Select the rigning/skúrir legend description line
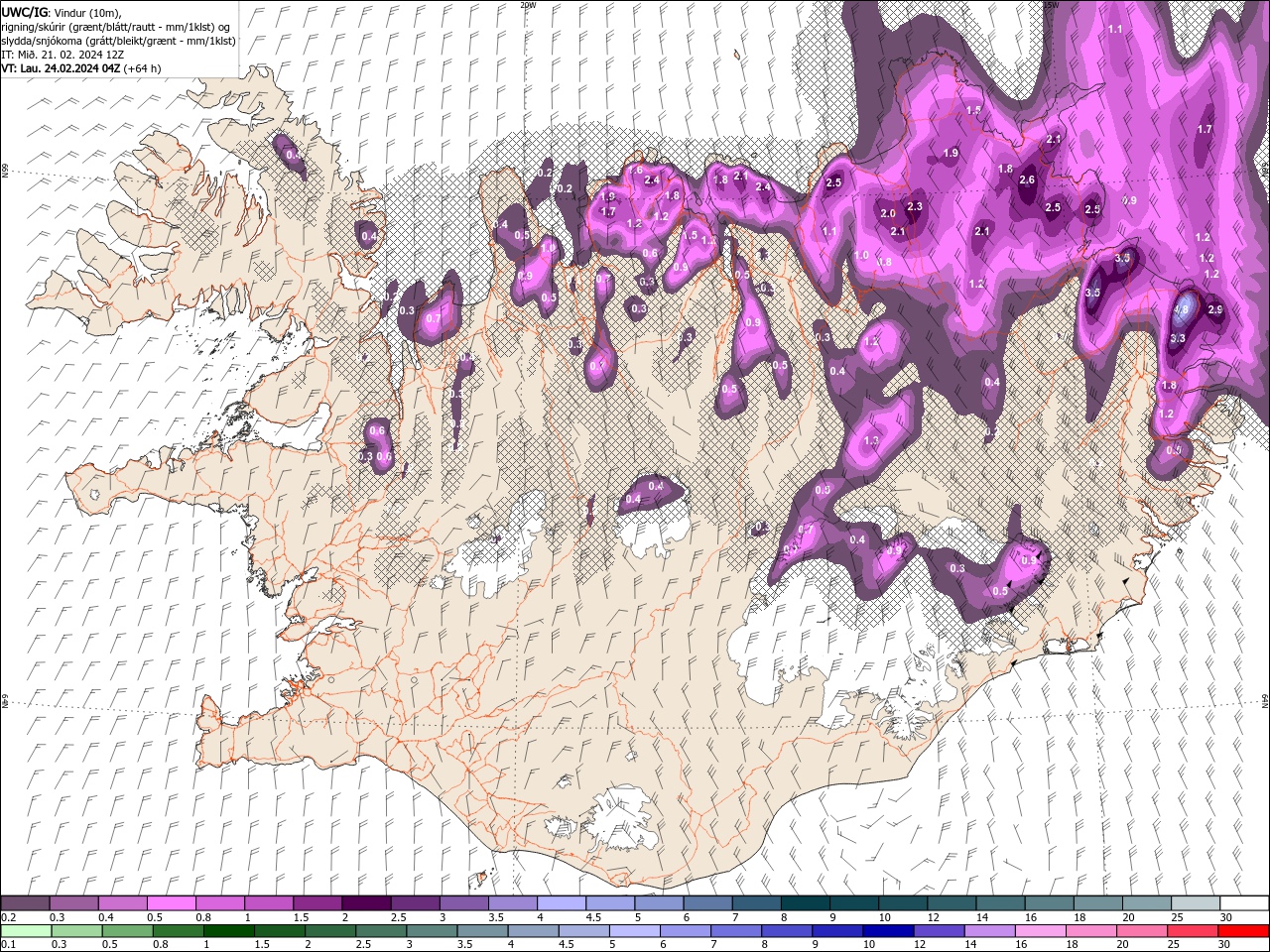The height and width of the screenshot is (952, 1270). [x=116, y=26]
